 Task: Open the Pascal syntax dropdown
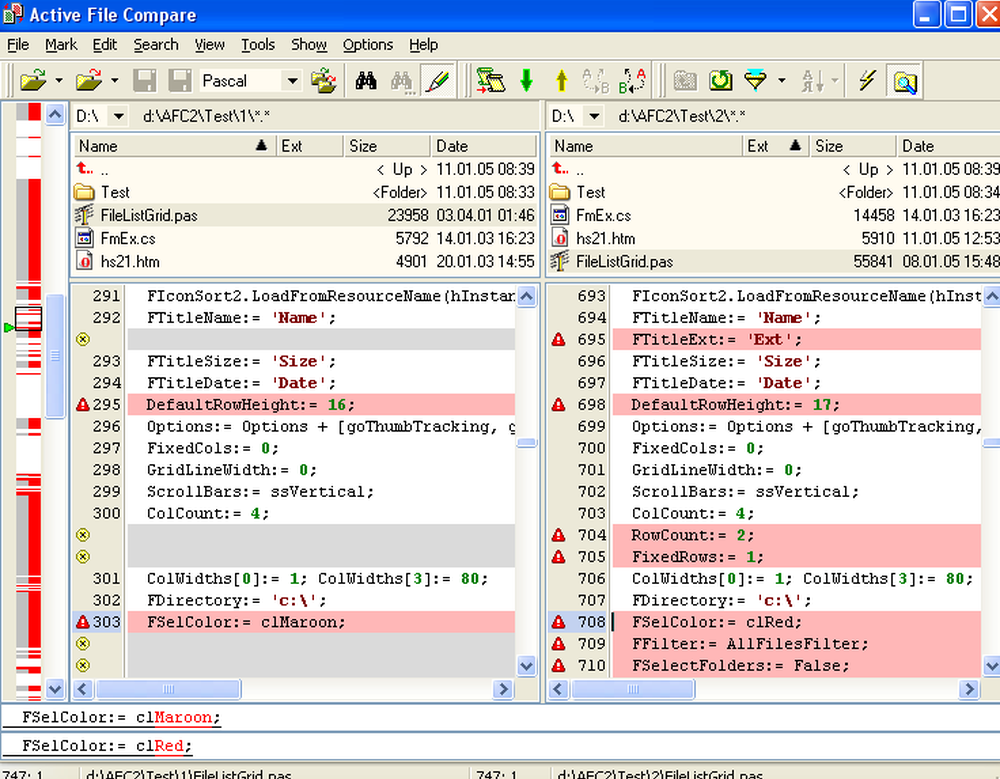292,81
